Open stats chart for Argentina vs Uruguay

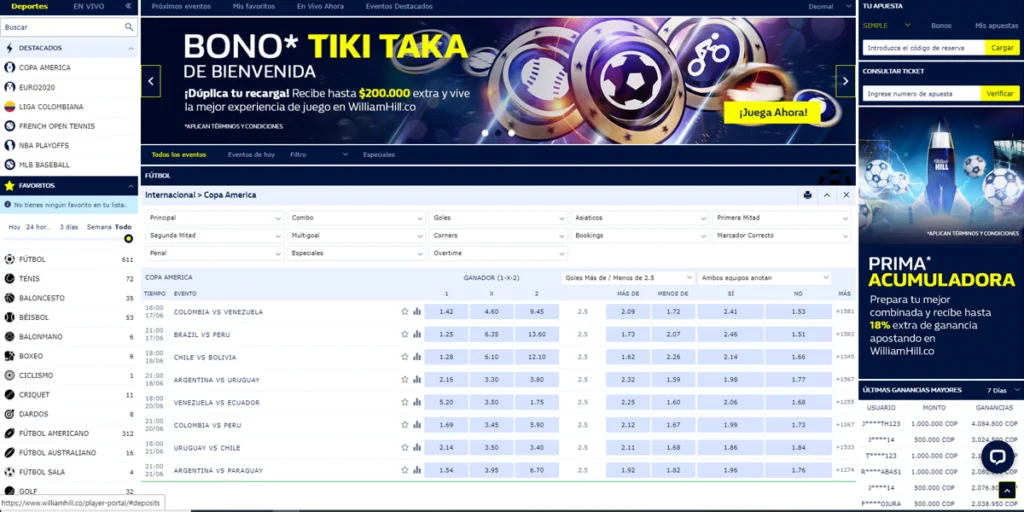[x=417, y=379]
